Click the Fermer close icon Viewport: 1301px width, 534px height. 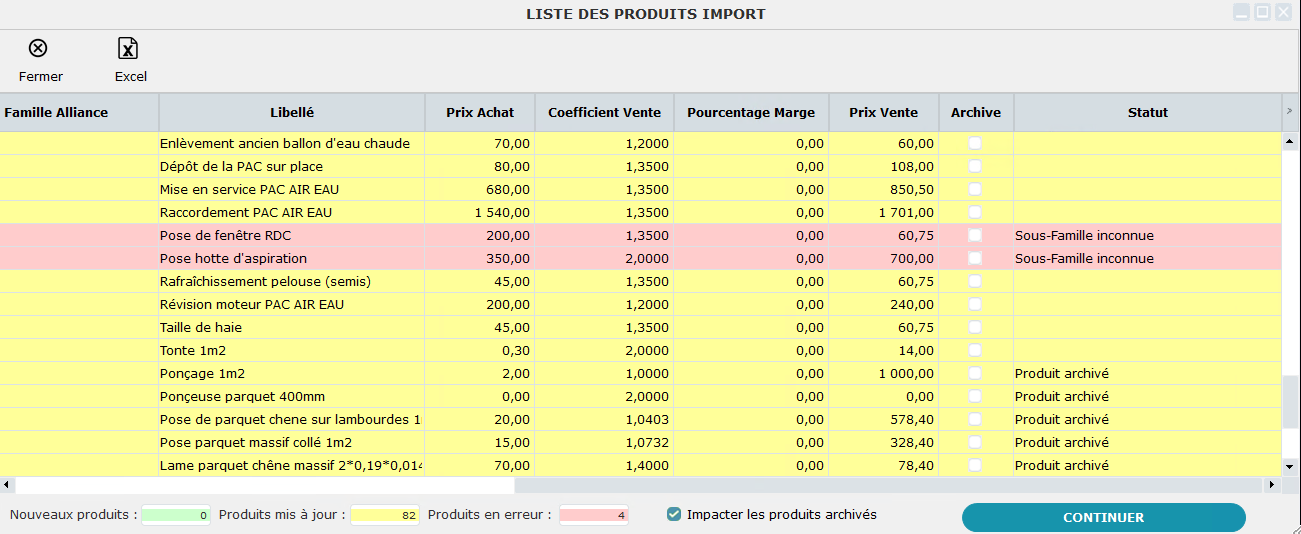tap(38, 49)
